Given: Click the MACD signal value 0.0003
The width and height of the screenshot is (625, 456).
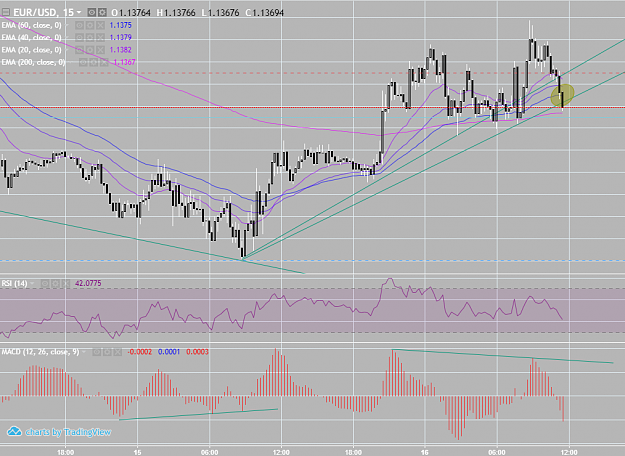Looking at the screenshot, I should (197, 352).
